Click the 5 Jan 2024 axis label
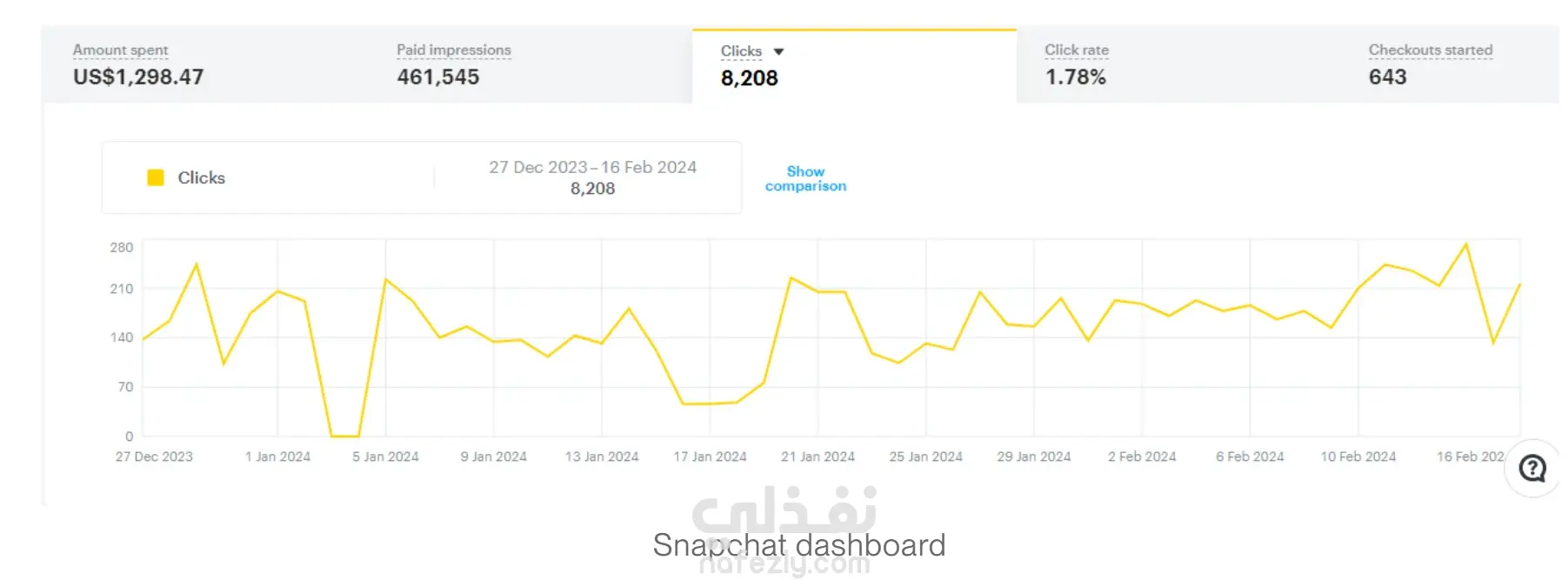 click(x=385, y=457)
